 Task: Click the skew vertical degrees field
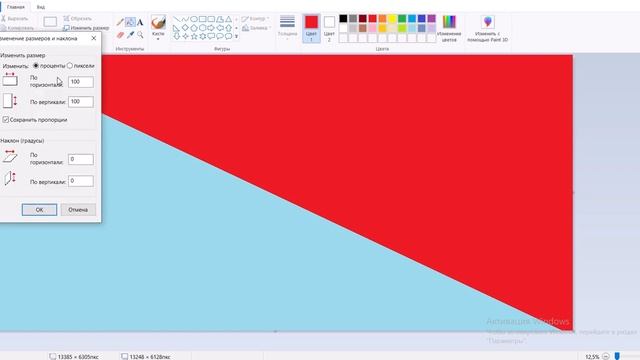(x=81, y=181)
